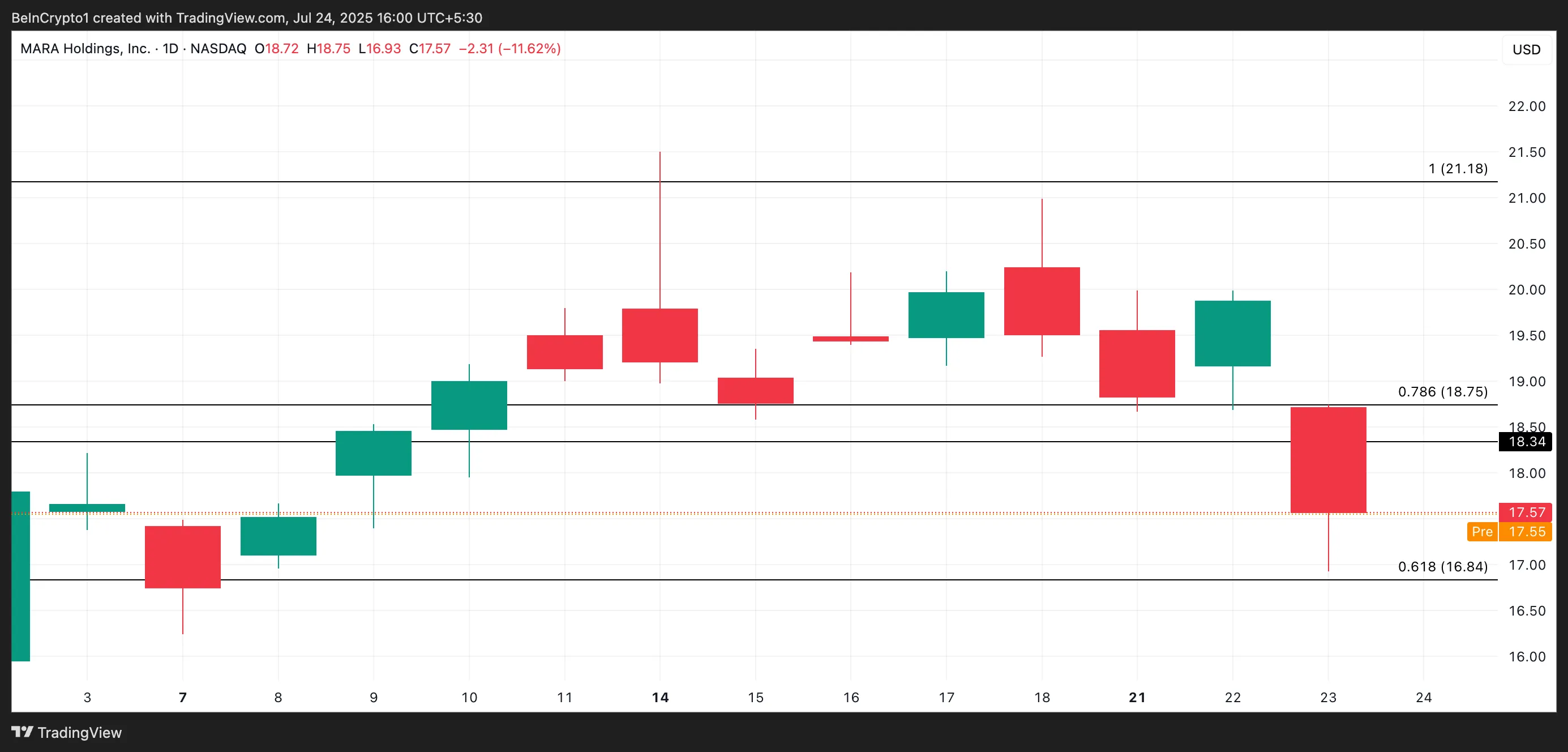Viewport: 1568px width, 752px height.
Task: Click the 16.00 price axis label
Action: coord(1527,656)
